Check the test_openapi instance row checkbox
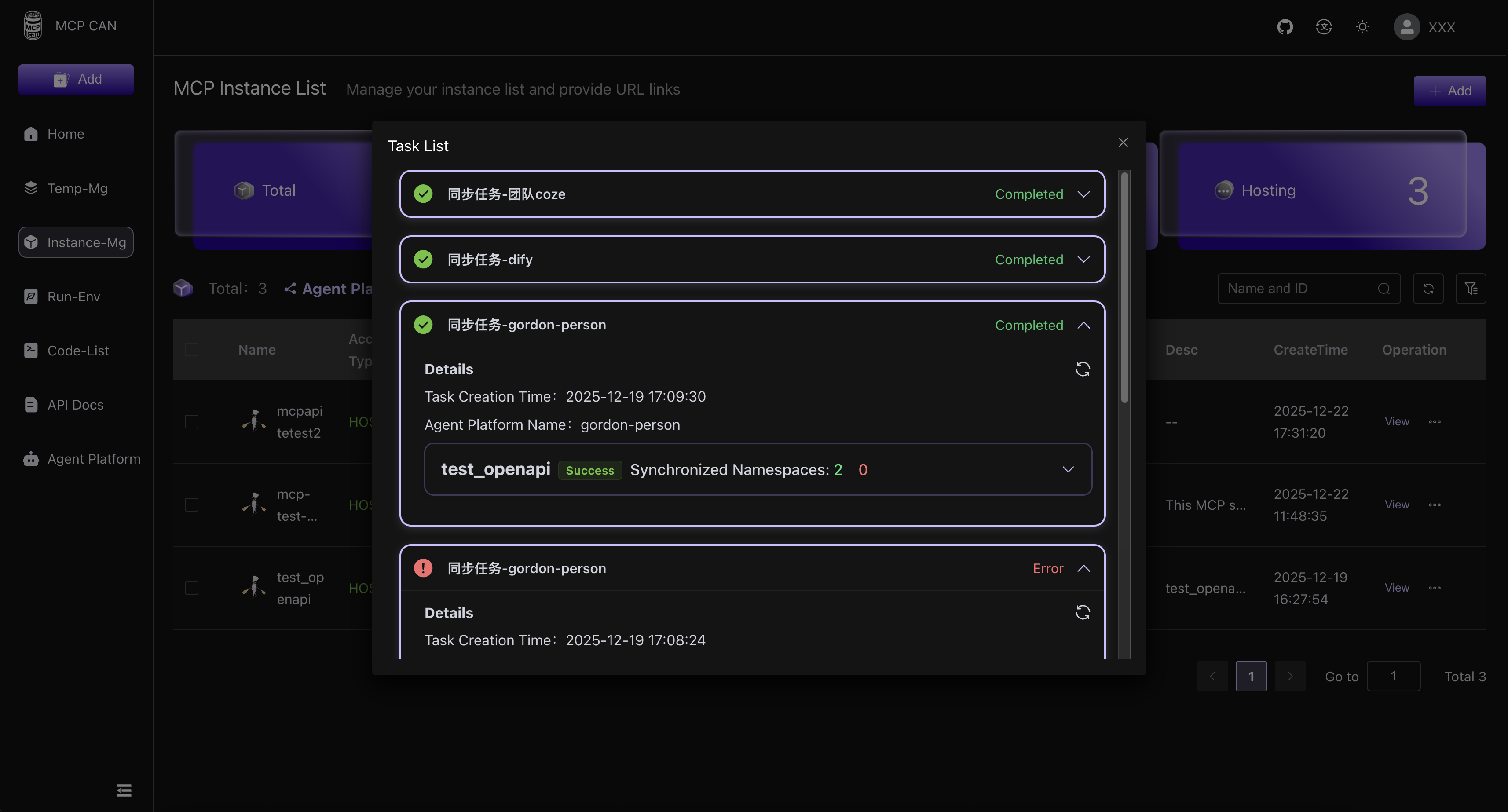The height and width of the screenshot is (812, 1508). pos(191,588)
